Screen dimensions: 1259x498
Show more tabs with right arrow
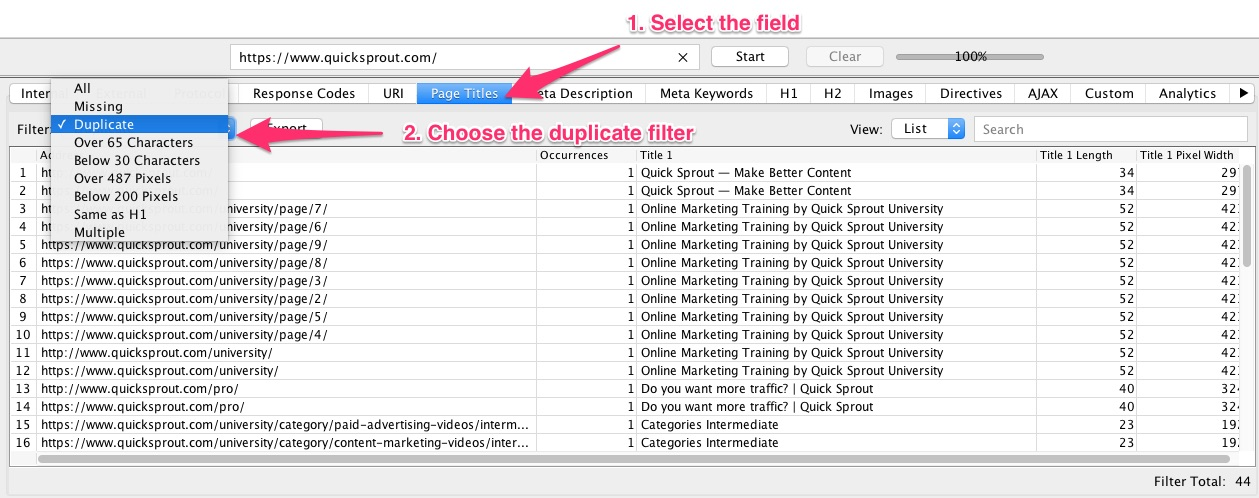(1244, 93)
